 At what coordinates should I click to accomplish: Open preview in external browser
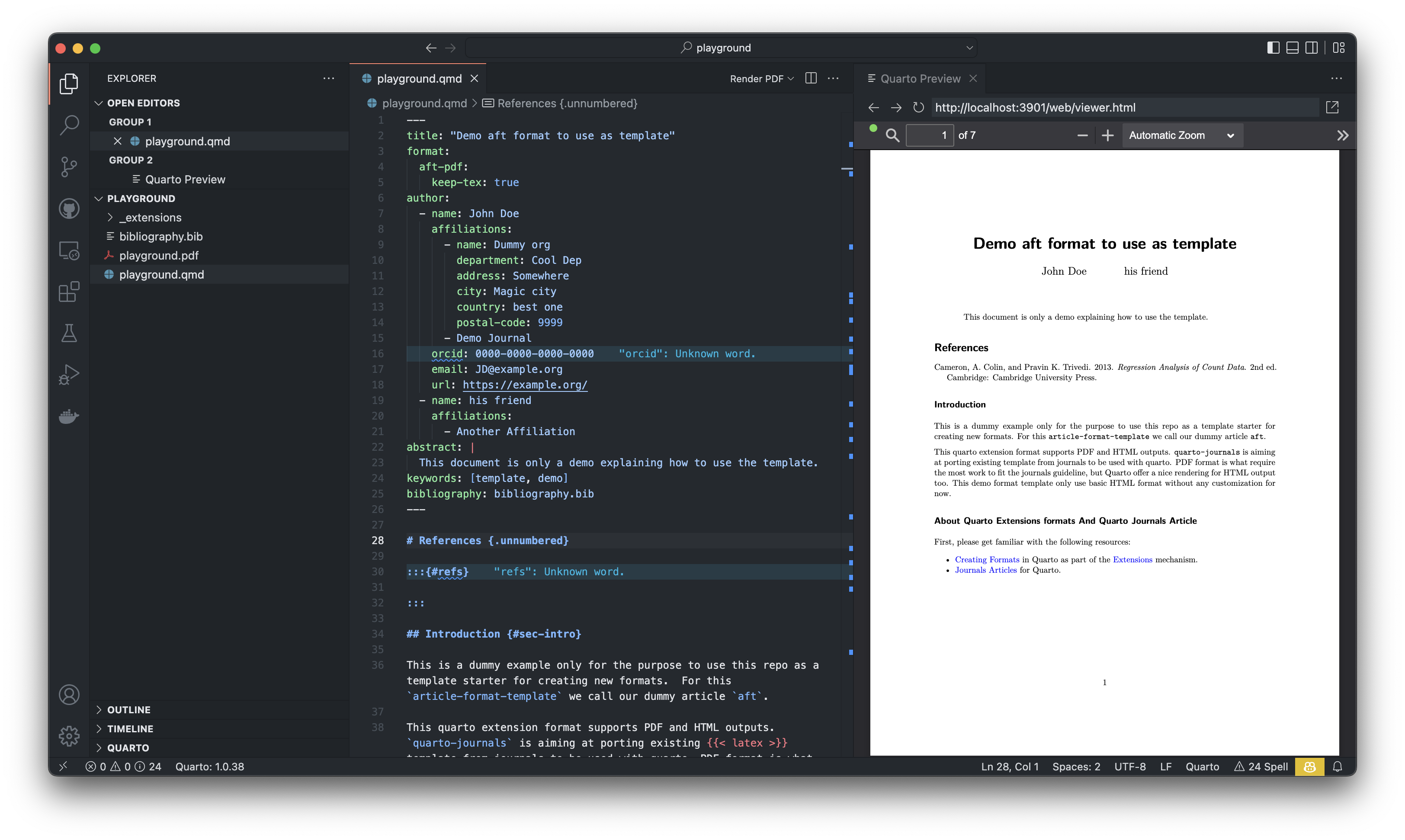[1332, 108]
